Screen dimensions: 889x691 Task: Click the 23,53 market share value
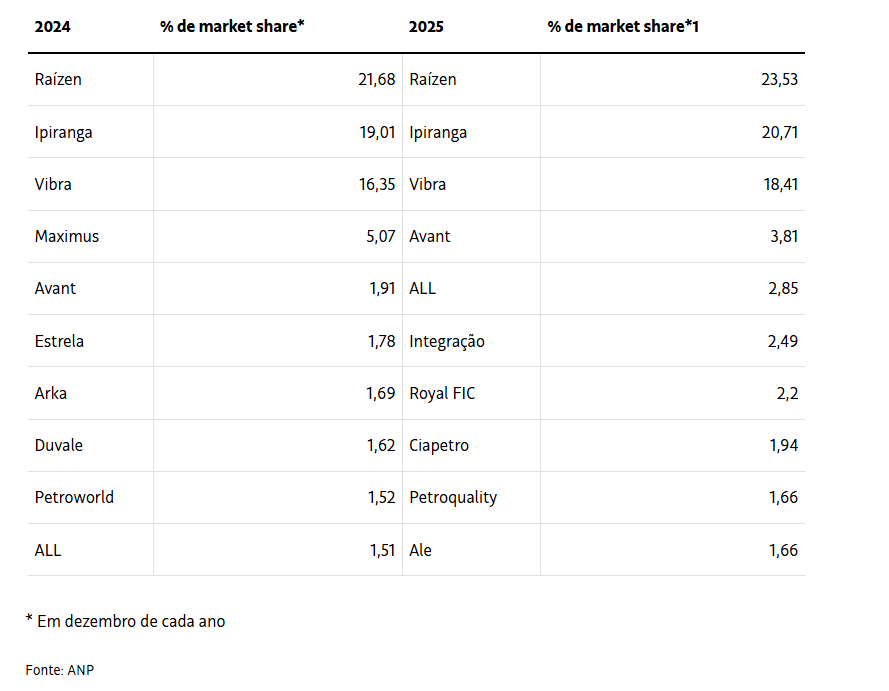pyautogui.click(x=779, y=80)
